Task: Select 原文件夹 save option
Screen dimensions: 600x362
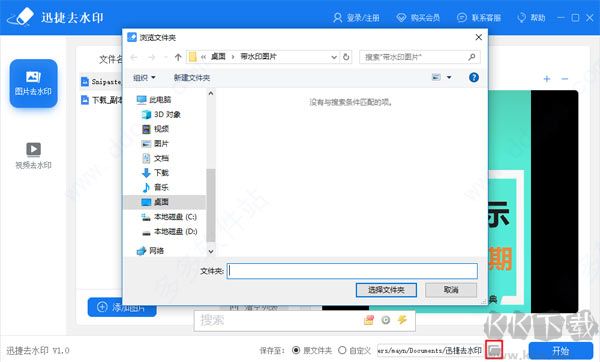Action: point(311,350)
